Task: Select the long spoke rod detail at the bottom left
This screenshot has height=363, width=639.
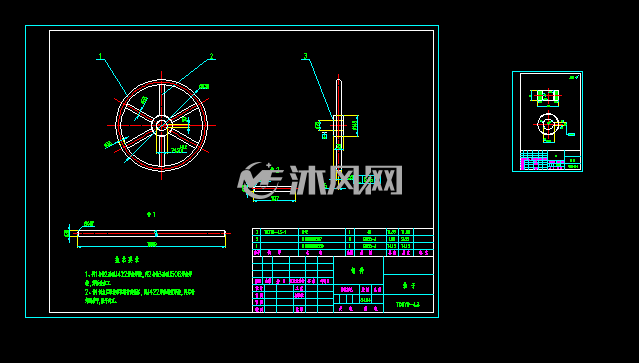Action: tap(151, 233)
